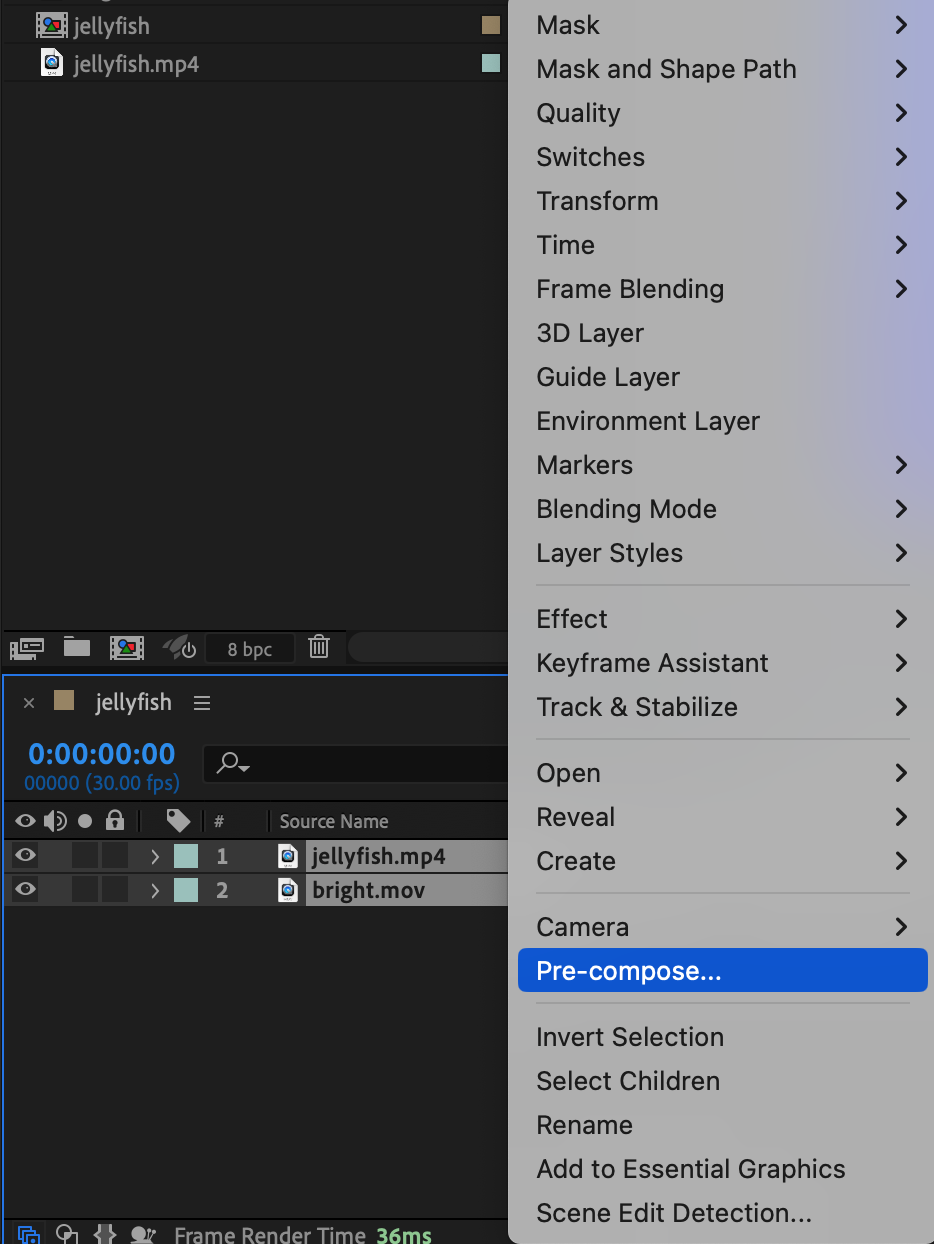Click the New Composition icon
Viewport: 934px width, 1244px height.
127,648
